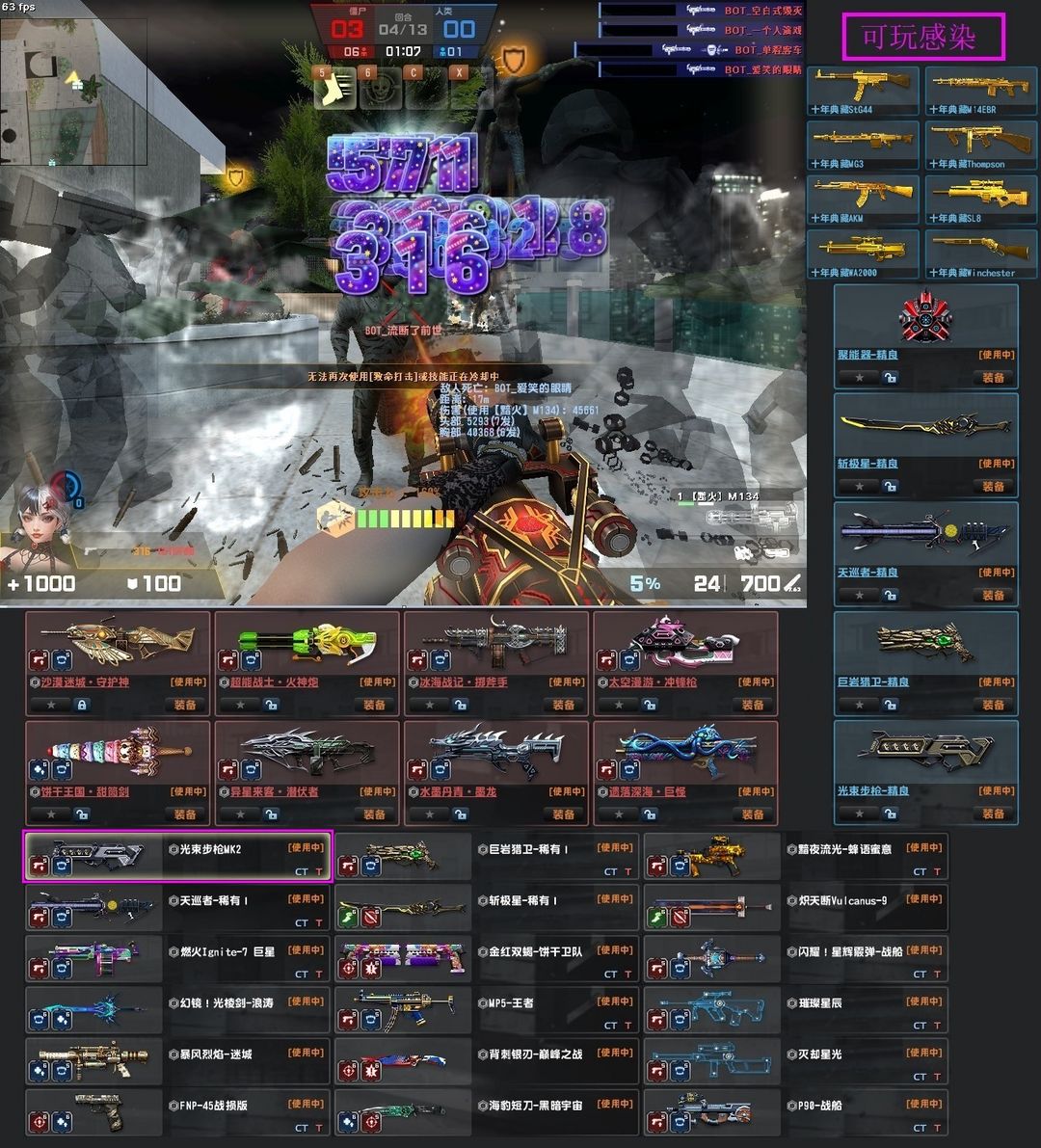Click the green 超能战士·火神炮 weapon image
1041x1148 pixels.
click(x=307, y=642)
